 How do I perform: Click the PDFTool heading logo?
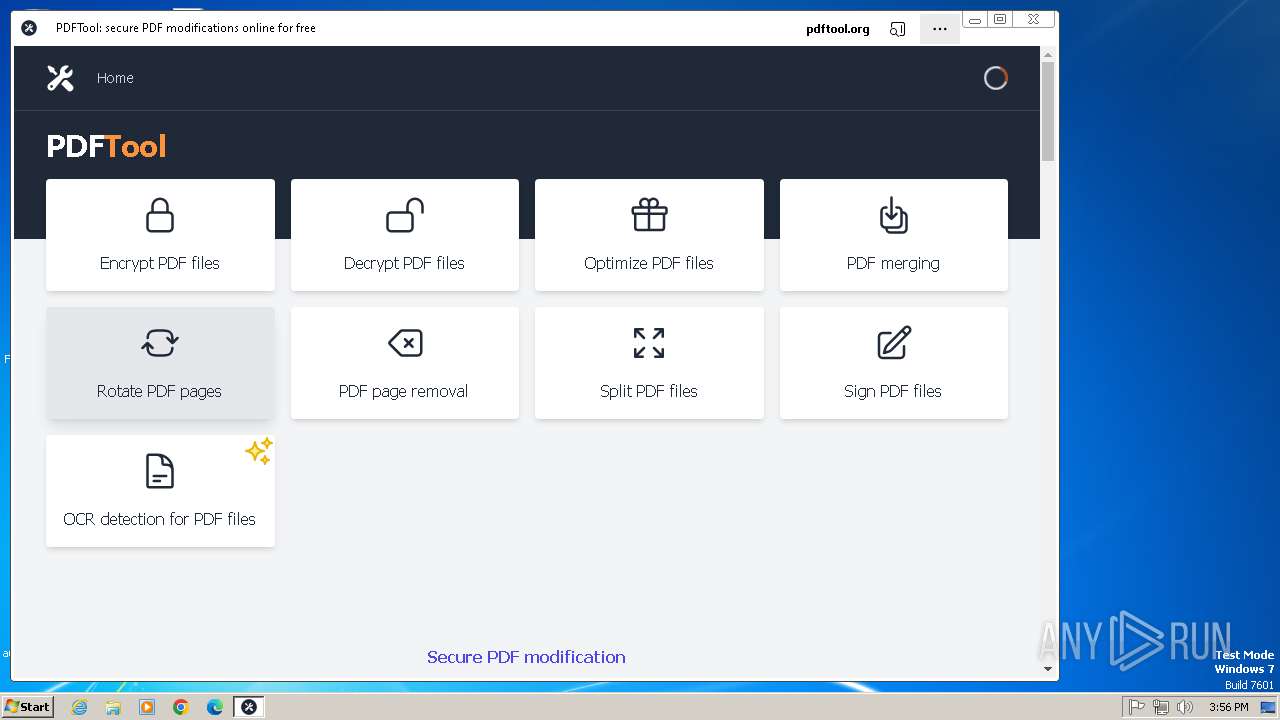tap(106, 146)
